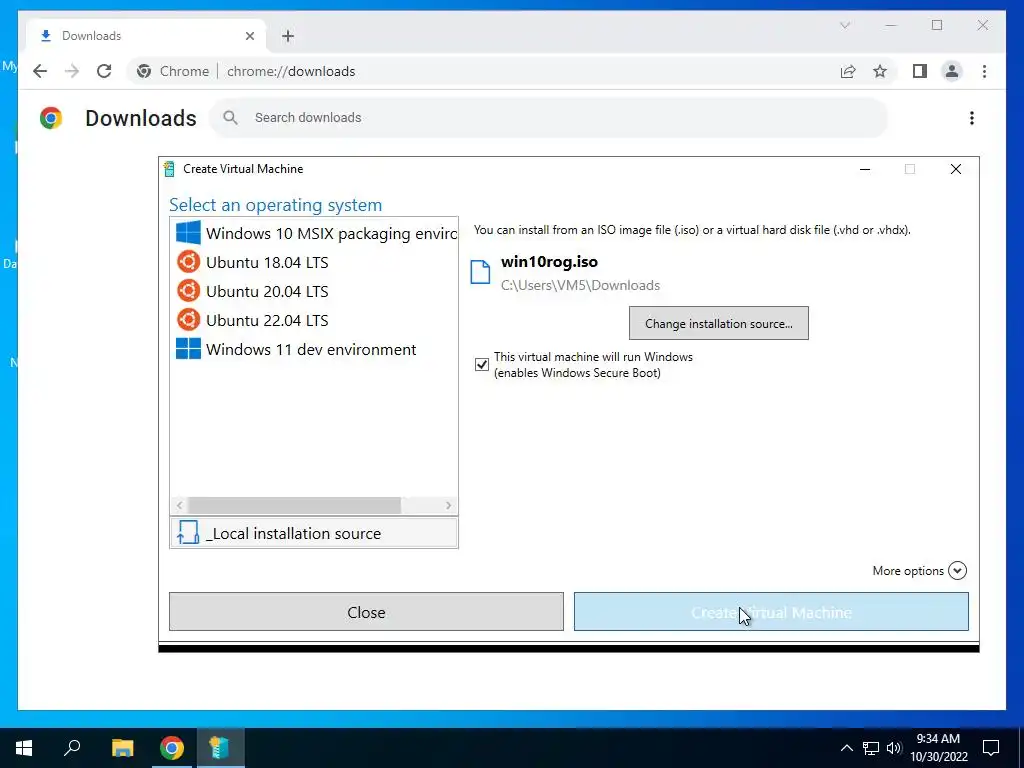The height and width of the screenshot is (768, 1024).
Task: Pick Ubuntu 22.04 LTS entry
Action: (x=314, y=320)
